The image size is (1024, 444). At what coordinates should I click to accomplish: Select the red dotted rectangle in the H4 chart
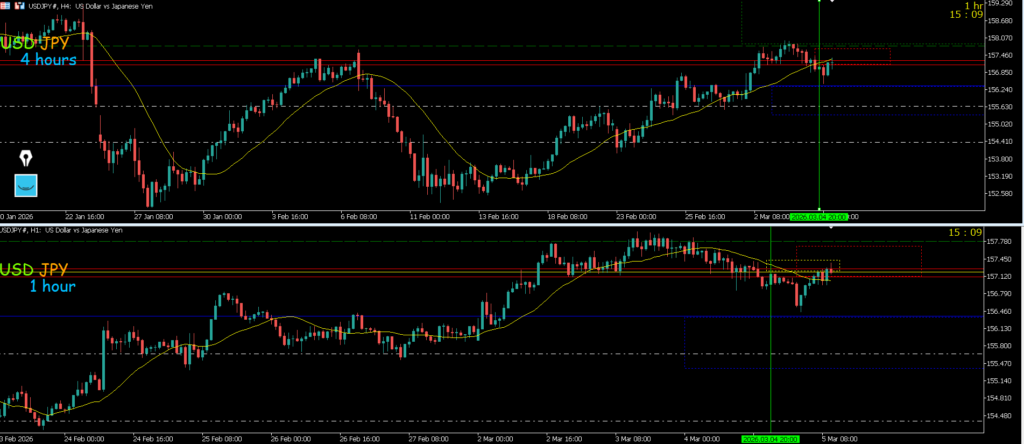(860, 50)
